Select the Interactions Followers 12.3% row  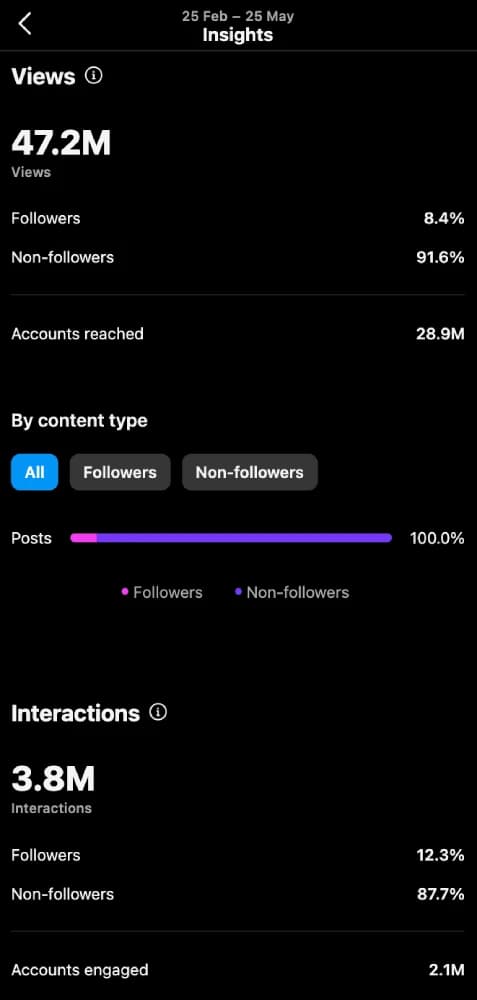point(238,855)
